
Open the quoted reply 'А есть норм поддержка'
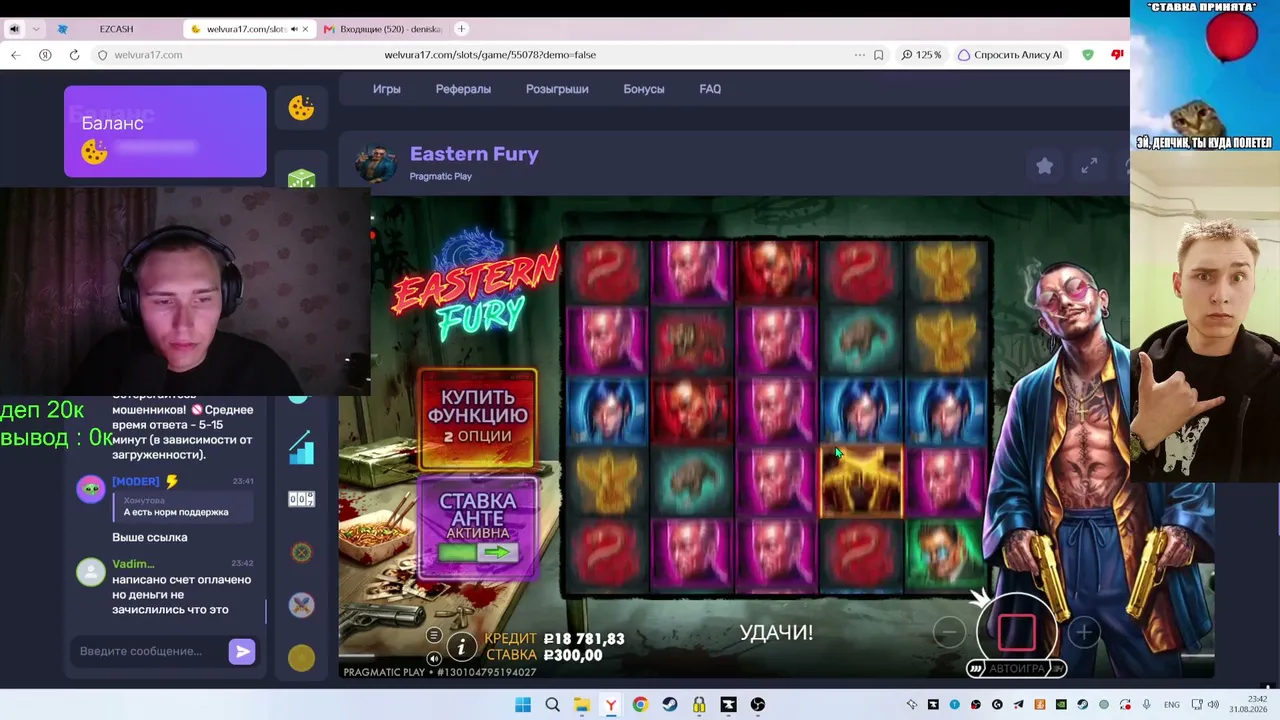pos(182,507)
